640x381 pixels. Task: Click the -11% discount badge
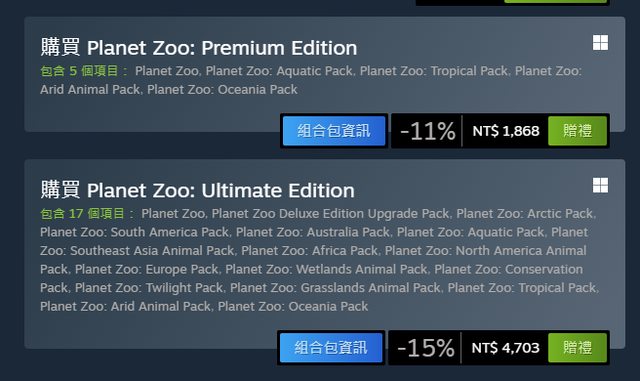coord(427,131)
